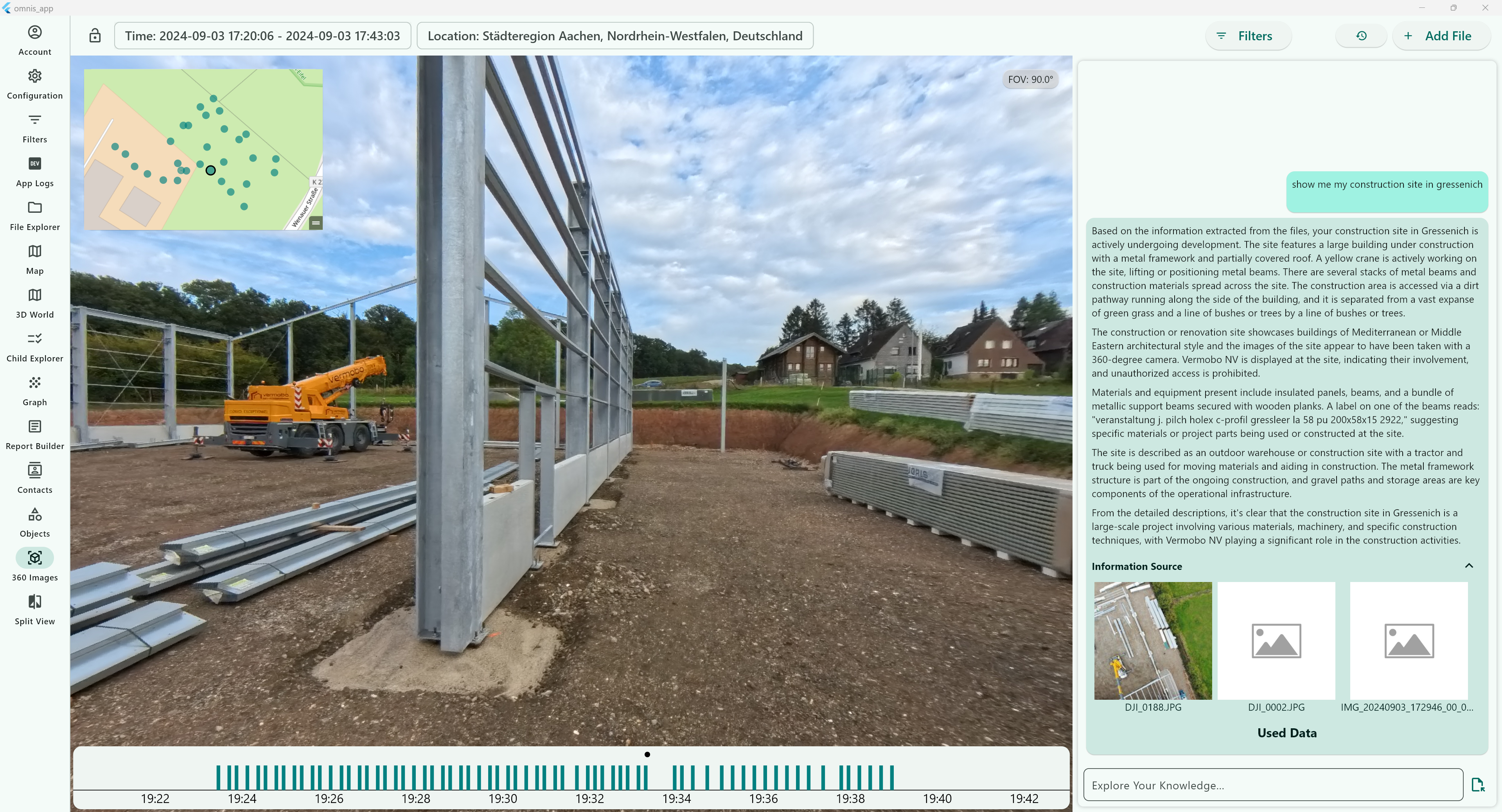Open the Objects panel

coord(35,522)
